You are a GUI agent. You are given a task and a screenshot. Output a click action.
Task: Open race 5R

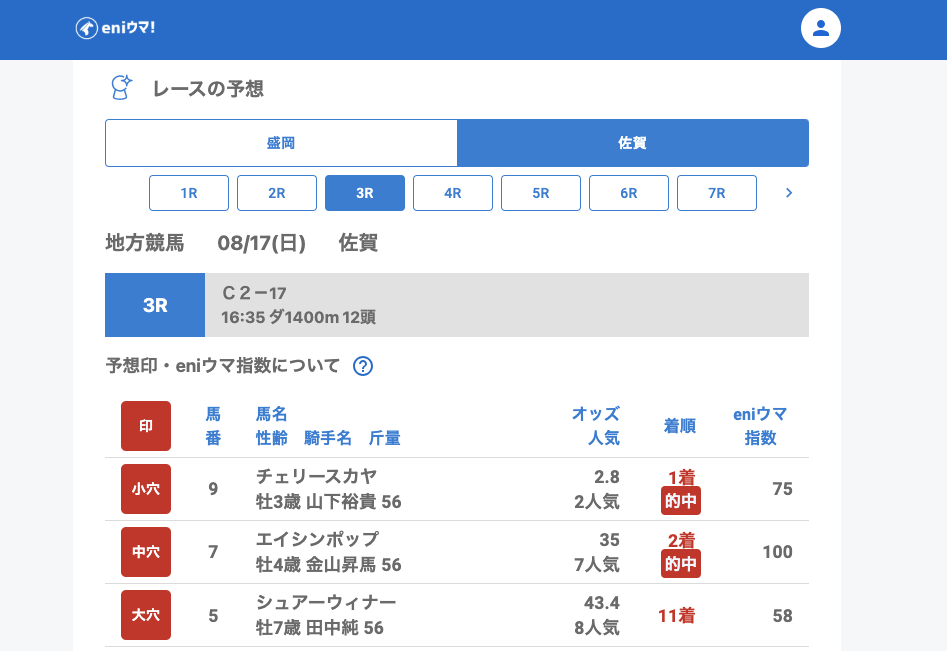541,193
